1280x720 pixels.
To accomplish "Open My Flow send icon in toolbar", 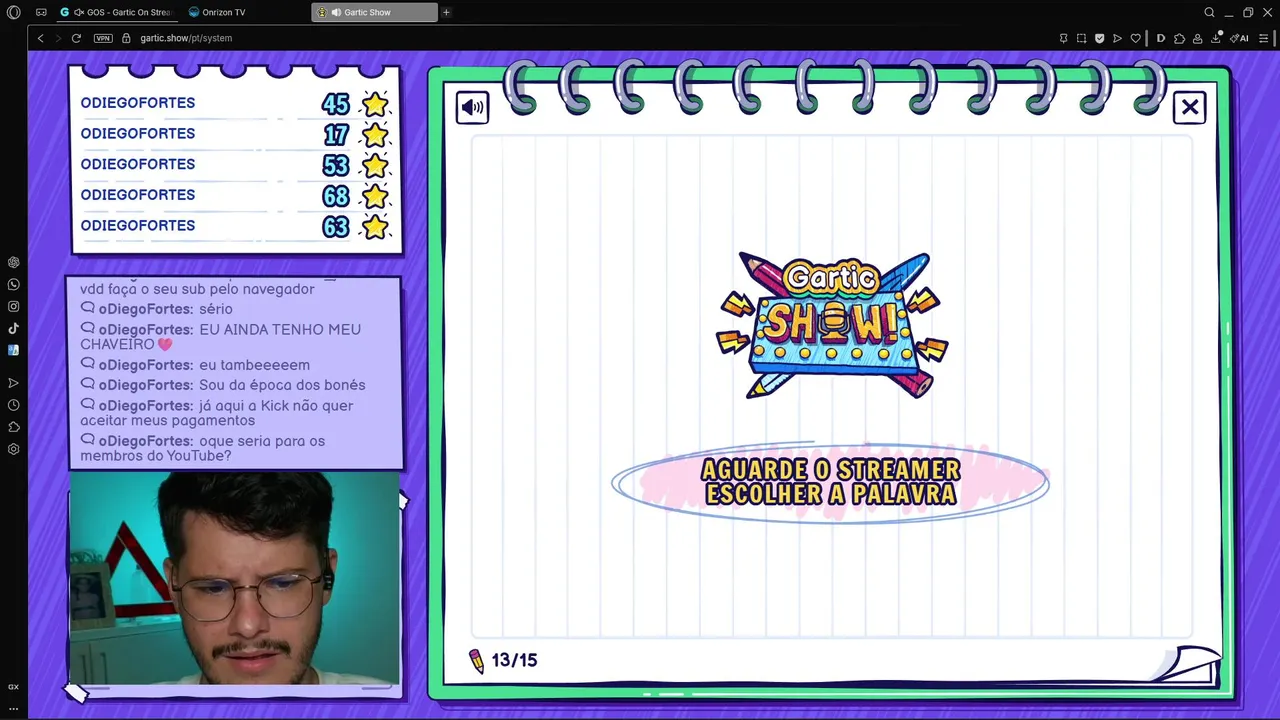I will [x=1117, y=38].
